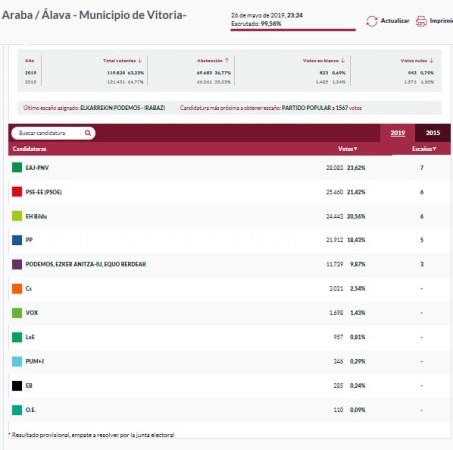This screenshot has width=453, height=450.
Task: Click the Resultado provisional footnote
Action: (91, 435)
